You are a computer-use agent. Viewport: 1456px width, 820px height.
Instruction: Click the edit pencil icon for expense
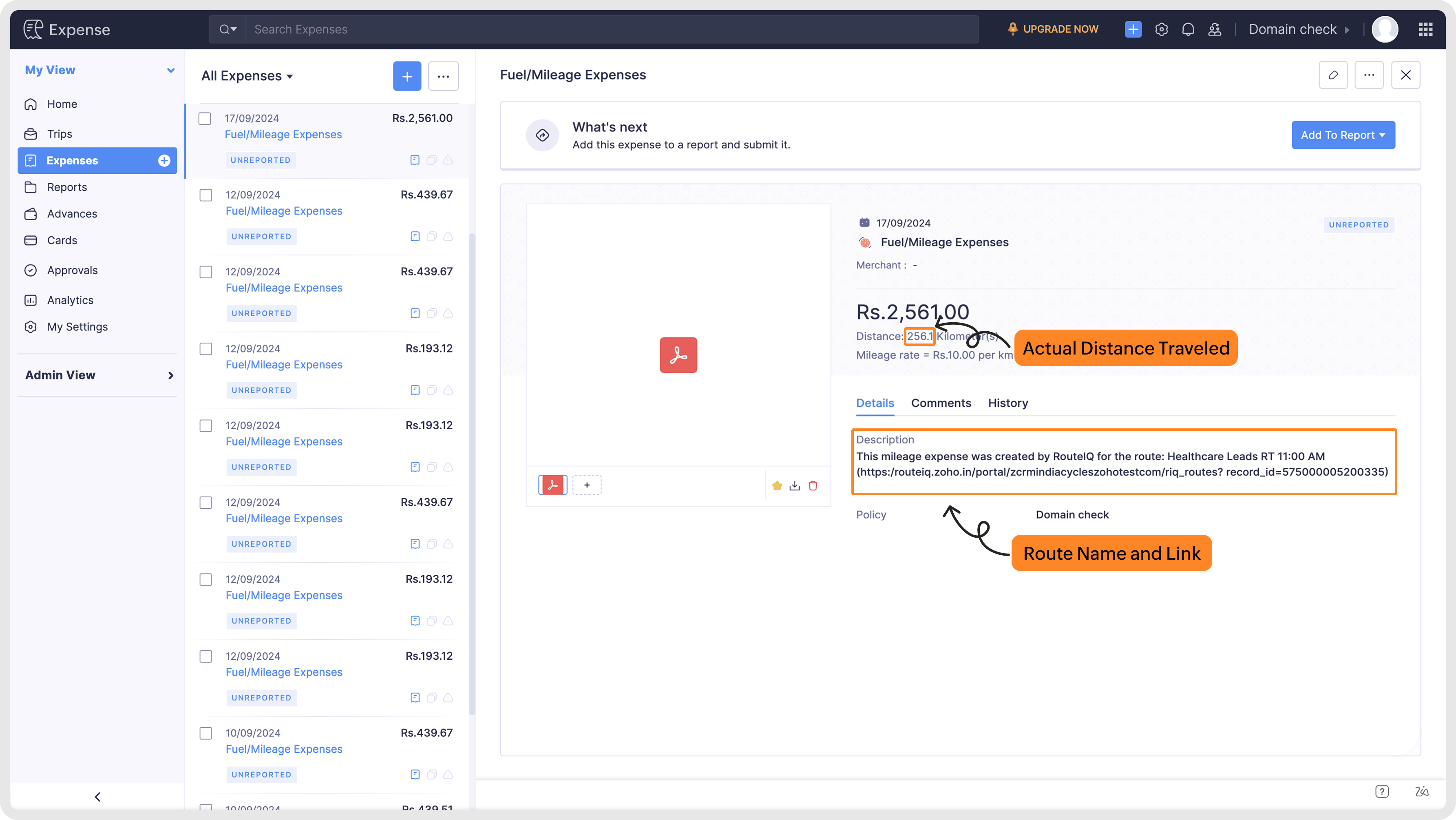coord(1333,75)
